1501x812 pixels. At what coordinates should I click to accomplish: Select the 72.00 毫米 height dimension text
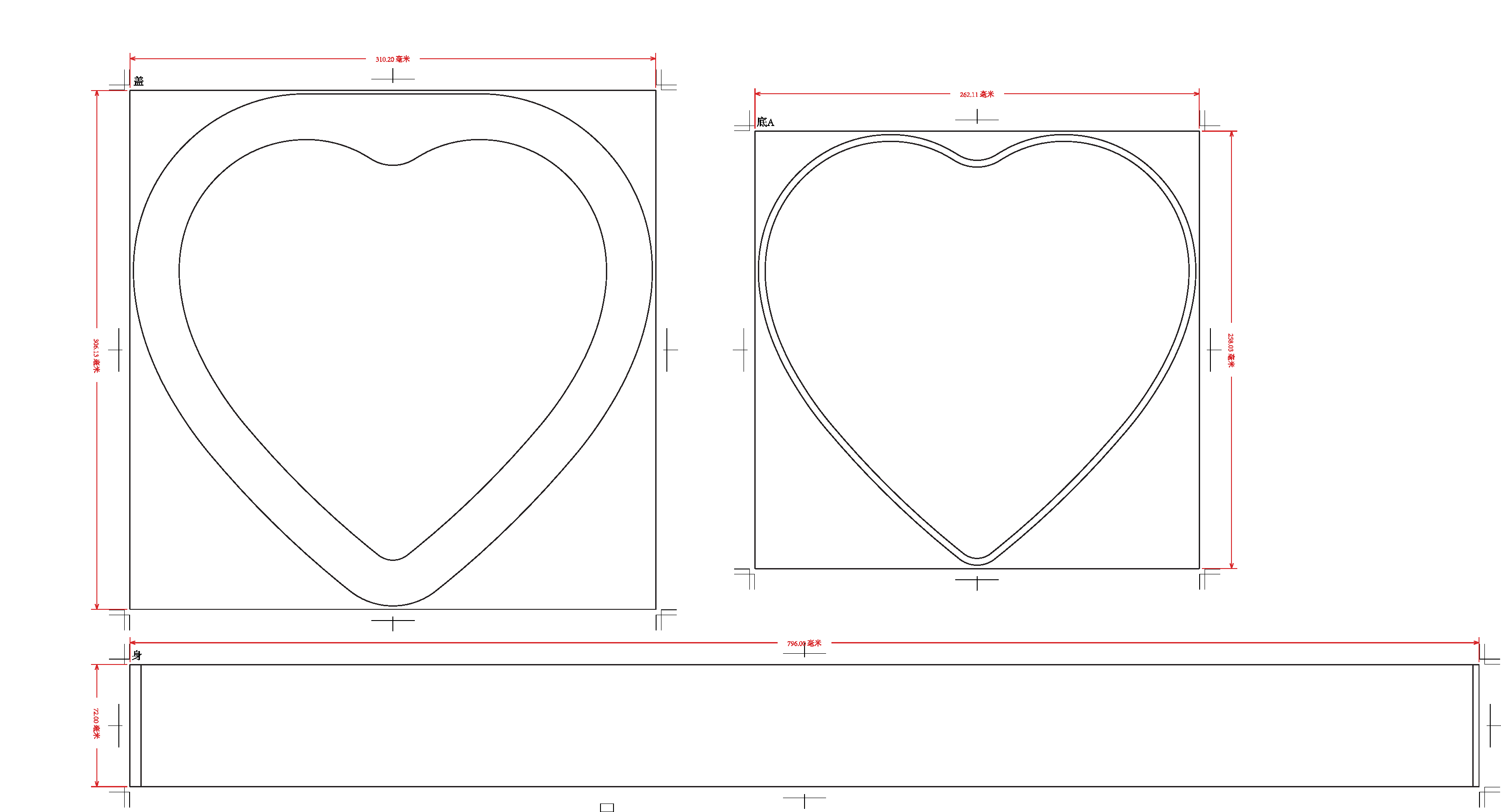[96, 724]
